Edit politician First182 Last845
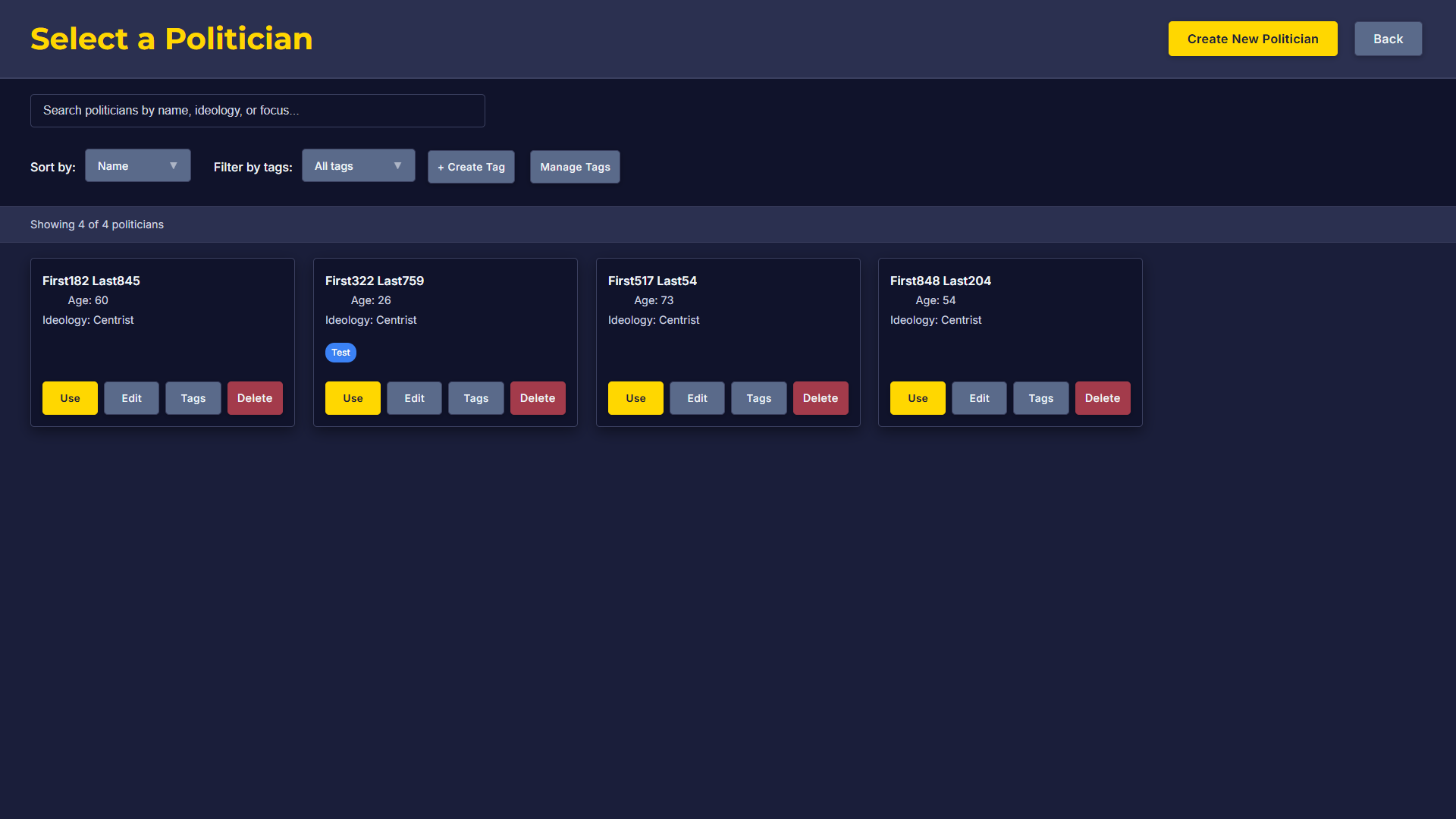This screenshot has height=819, width=1456. pyautogui.click(x=131, y=398)
